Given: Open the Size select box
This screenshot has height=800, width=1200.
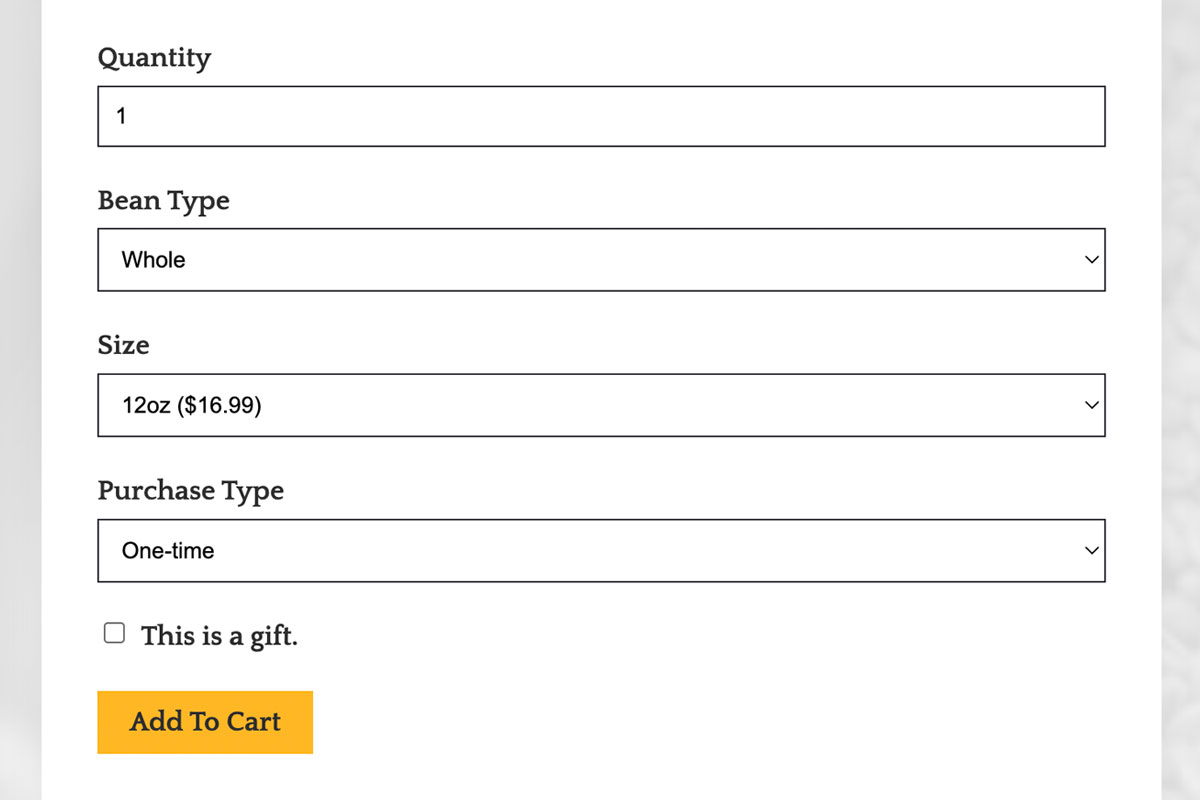Looking at the screenshot, I should coord(601,405).
